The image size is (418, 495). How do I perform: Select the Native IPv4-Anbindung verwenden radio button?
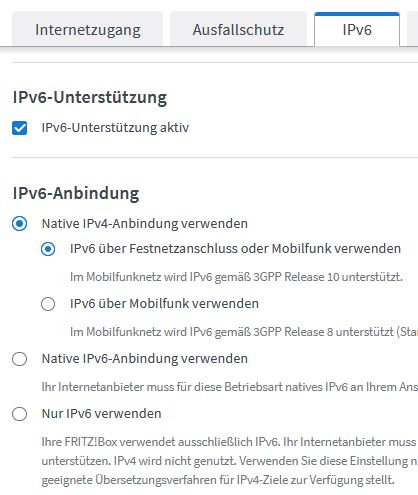tap(19, 223)
